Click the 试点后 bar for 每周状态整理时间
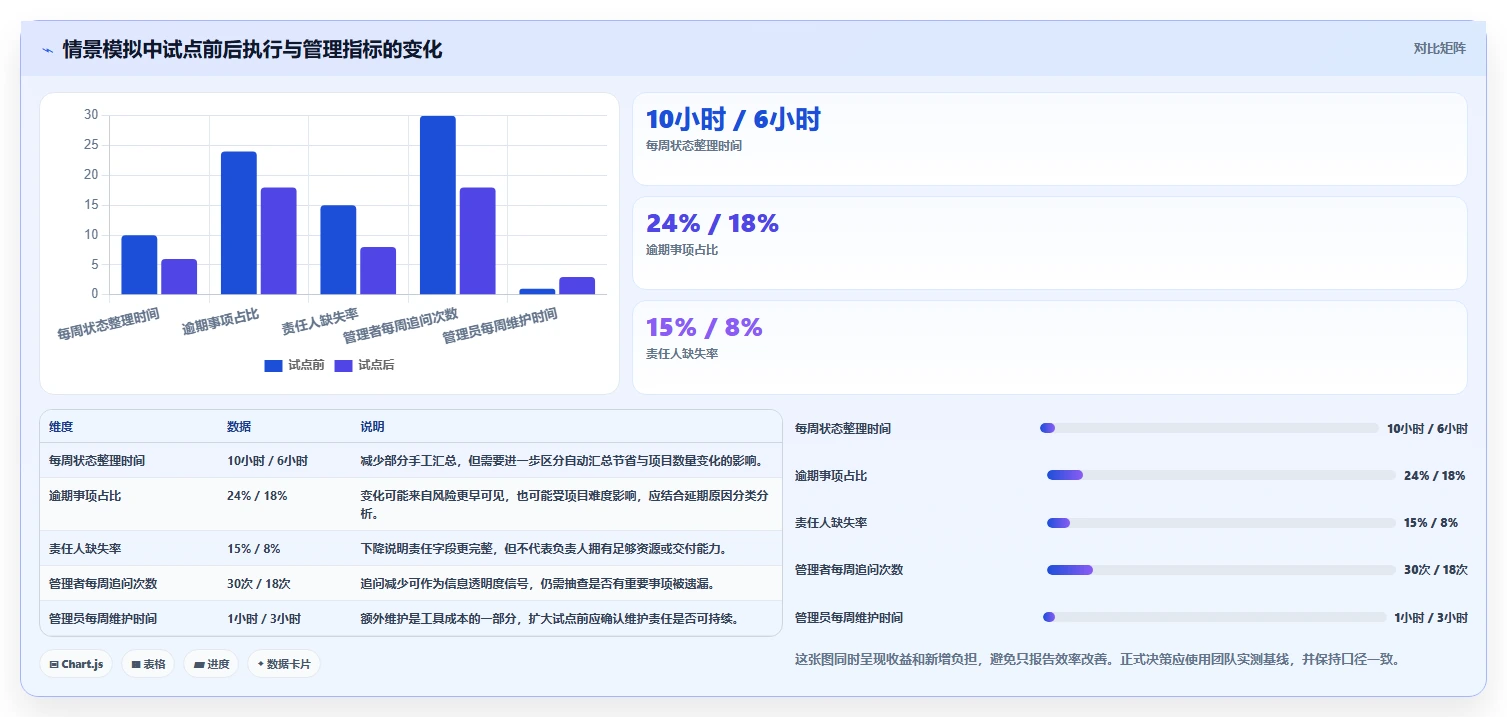This screenshot has height=717, width=1507. [179, 277]
